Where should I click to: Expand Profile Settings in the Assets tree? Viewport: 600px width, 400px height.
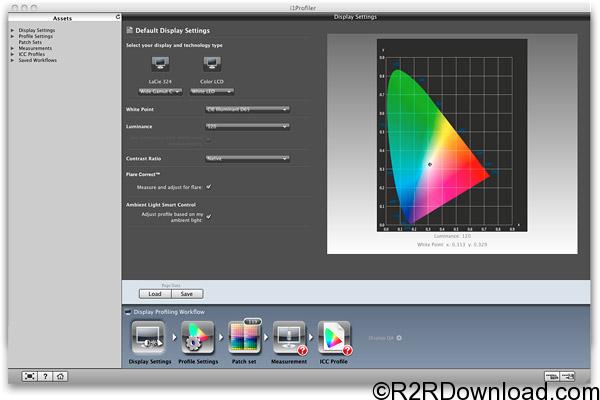12,36
